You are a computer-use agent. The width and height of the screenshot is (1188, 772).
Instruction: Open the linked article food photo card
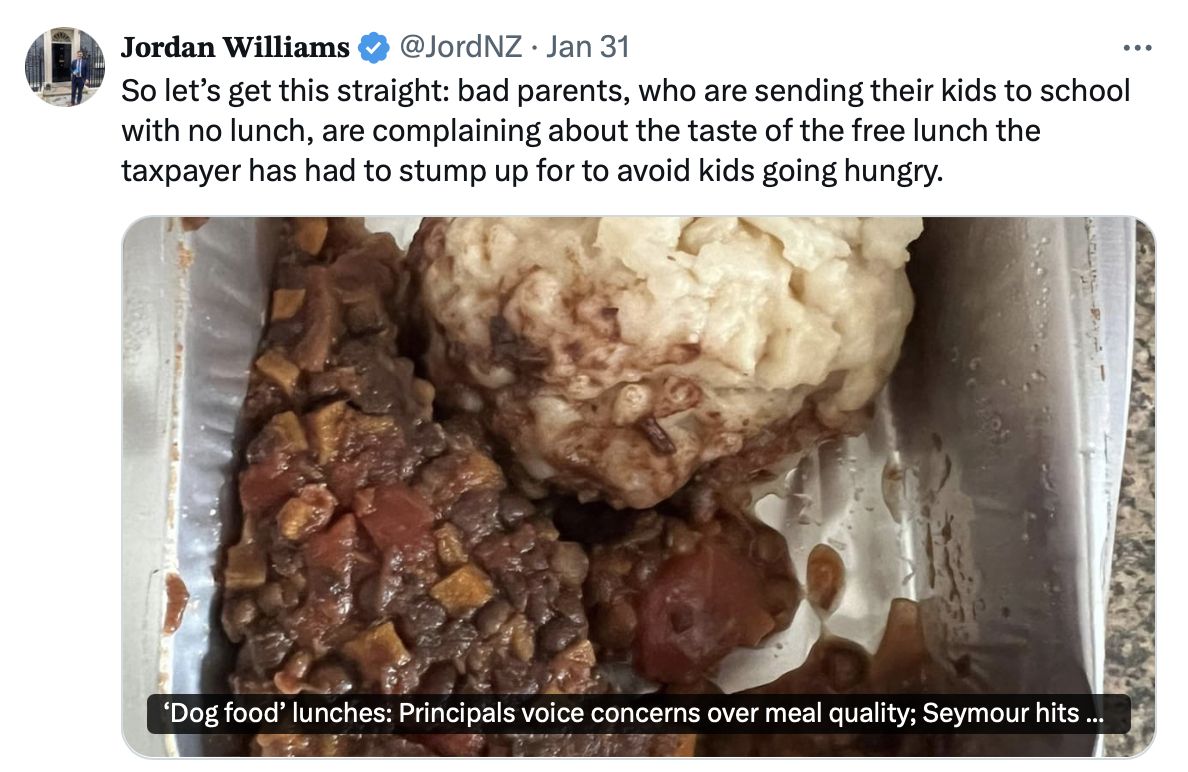[x=638, y=486]
